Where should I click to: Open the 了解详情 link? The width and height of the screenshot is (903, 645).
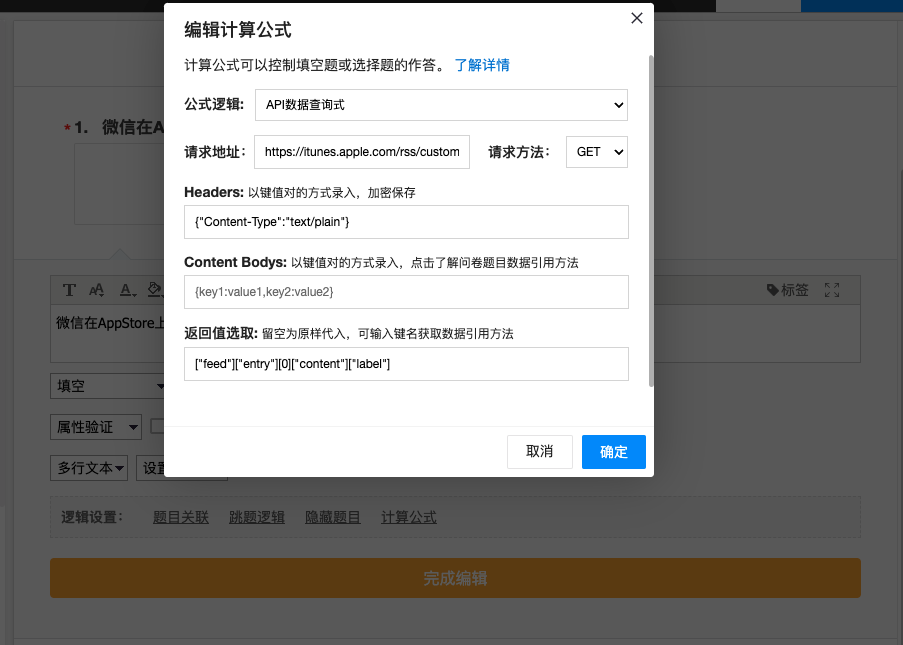(x=482, y=65)
